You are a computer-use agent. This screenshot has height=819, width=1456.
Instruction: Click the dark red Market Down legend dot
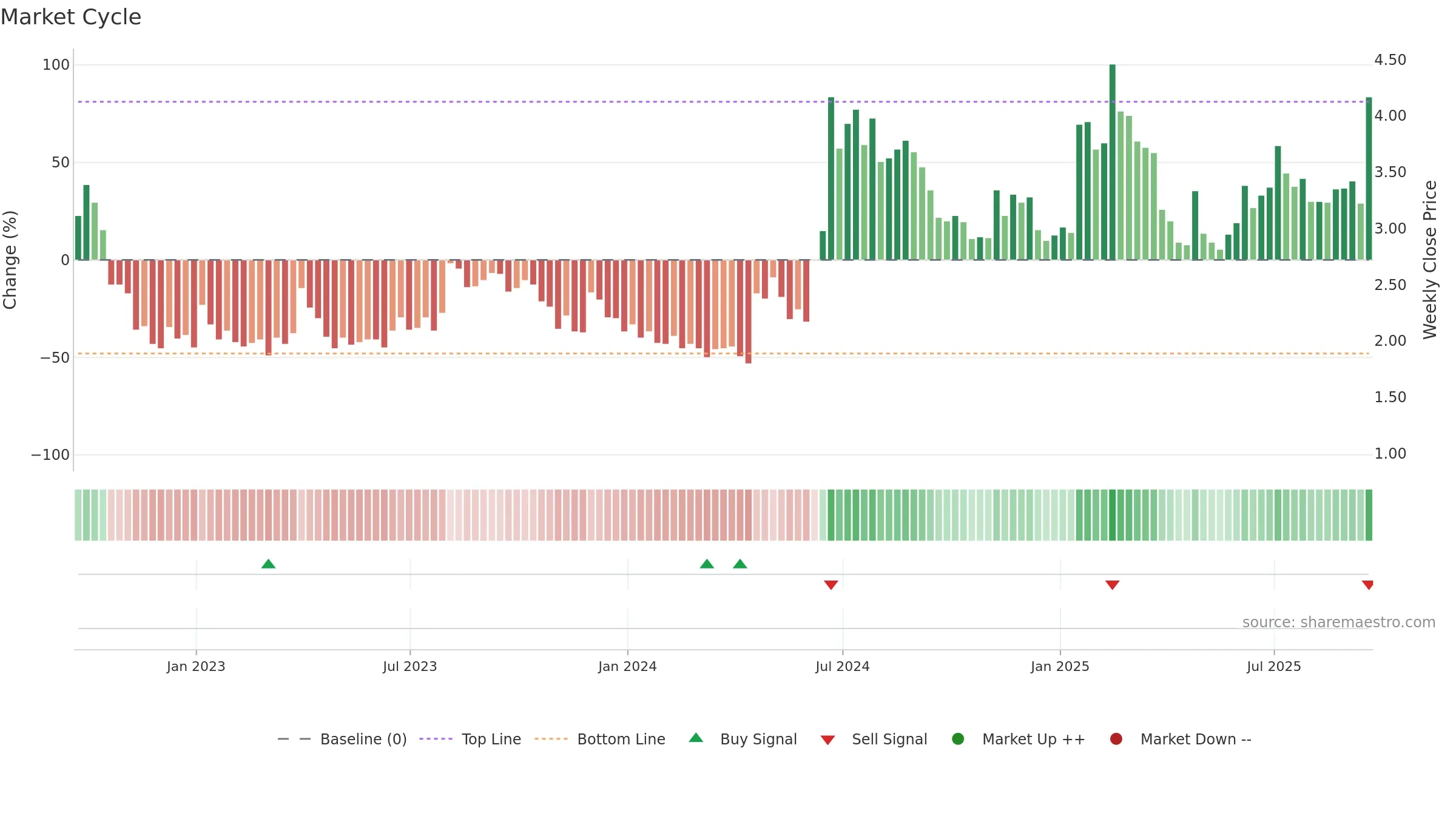pyautogui.click(x=1116, y=739)
